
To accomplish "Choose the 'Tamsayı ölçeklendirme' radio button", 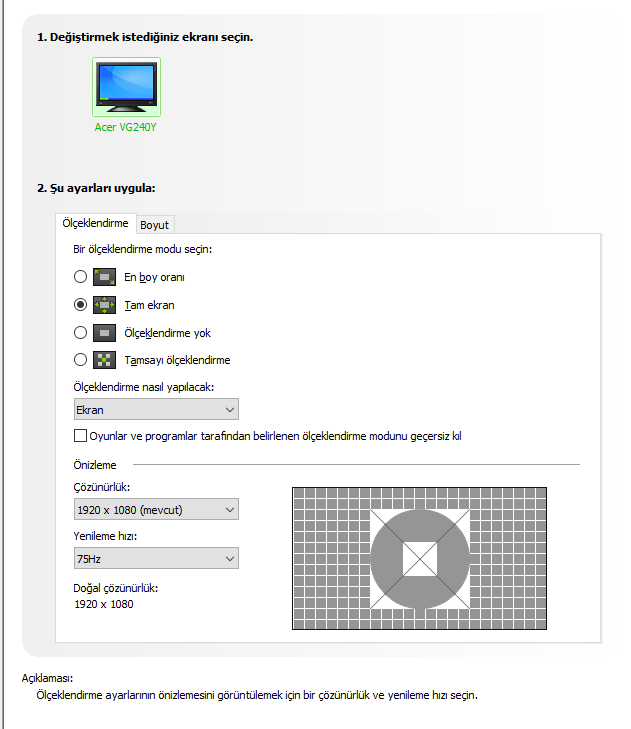I will click(81, 360).
